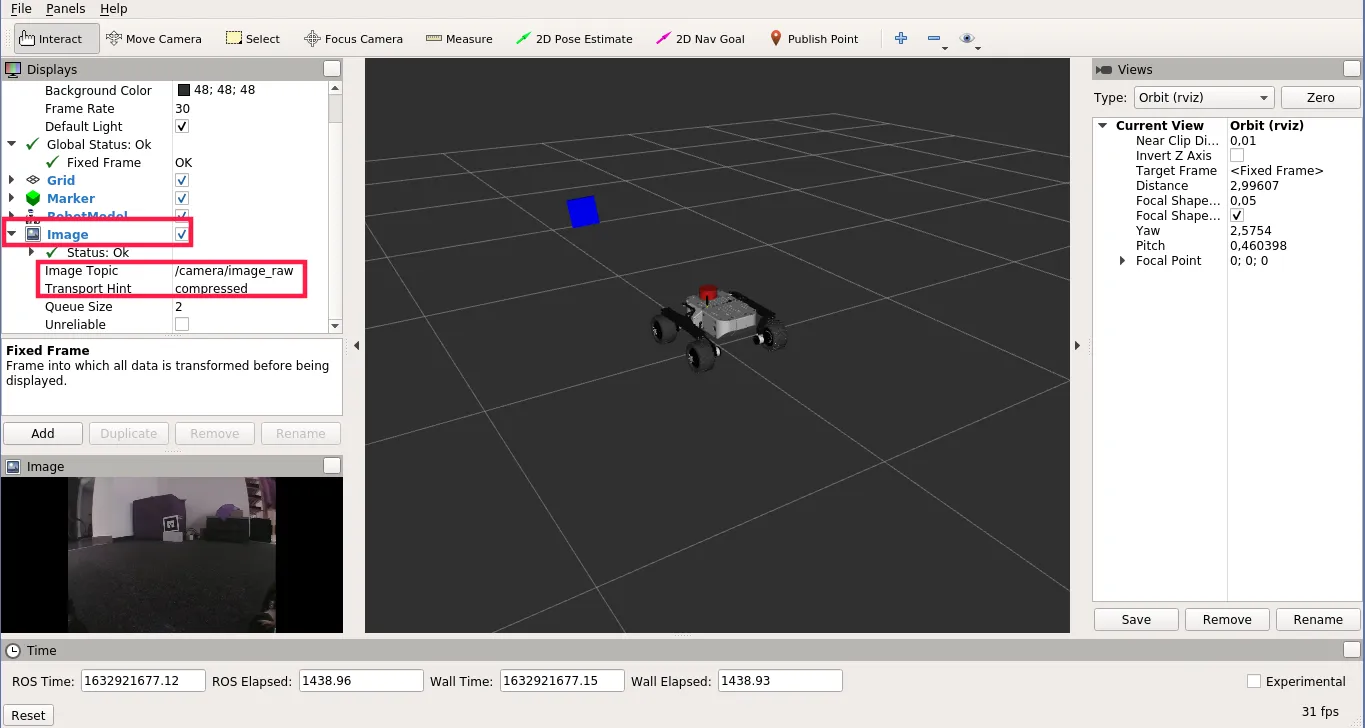The width and height of the screenshot is (1365, 728).
Task: Click inside the ROS Time field
Action: pyautogui.click(x=142, y=680)
